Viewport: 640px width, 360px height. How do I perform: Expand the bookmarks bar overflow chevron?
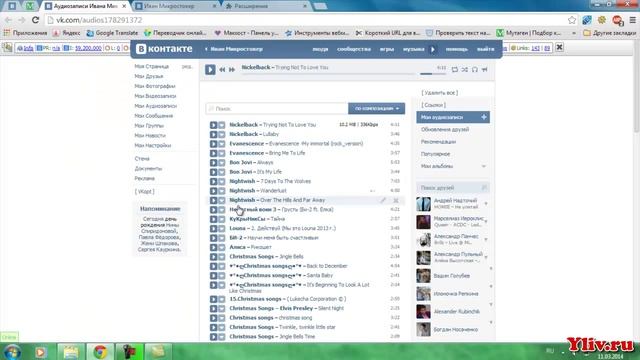574,33
